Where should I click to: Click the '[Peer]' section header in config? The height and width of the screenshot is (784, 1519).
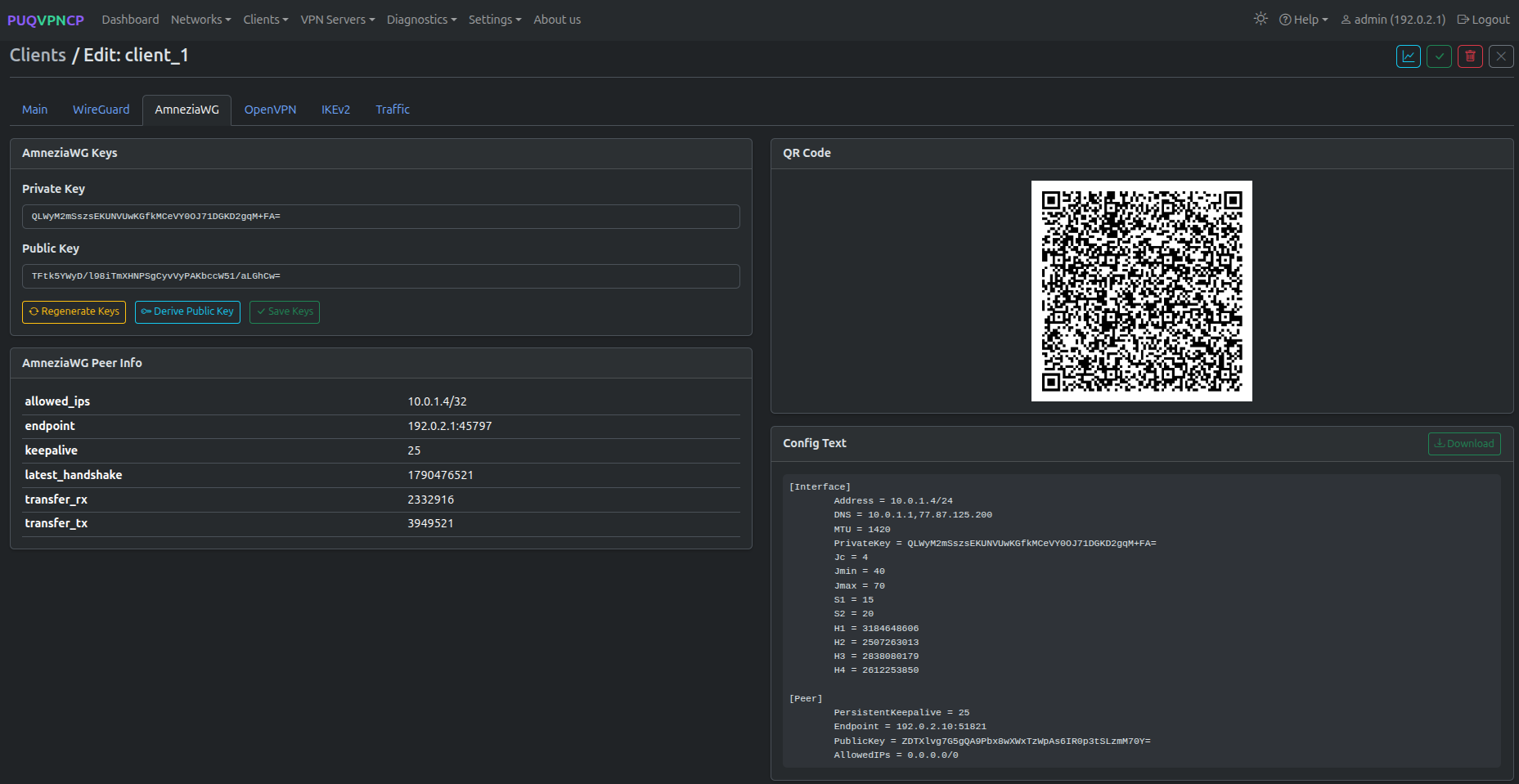[x=806, y=699]
